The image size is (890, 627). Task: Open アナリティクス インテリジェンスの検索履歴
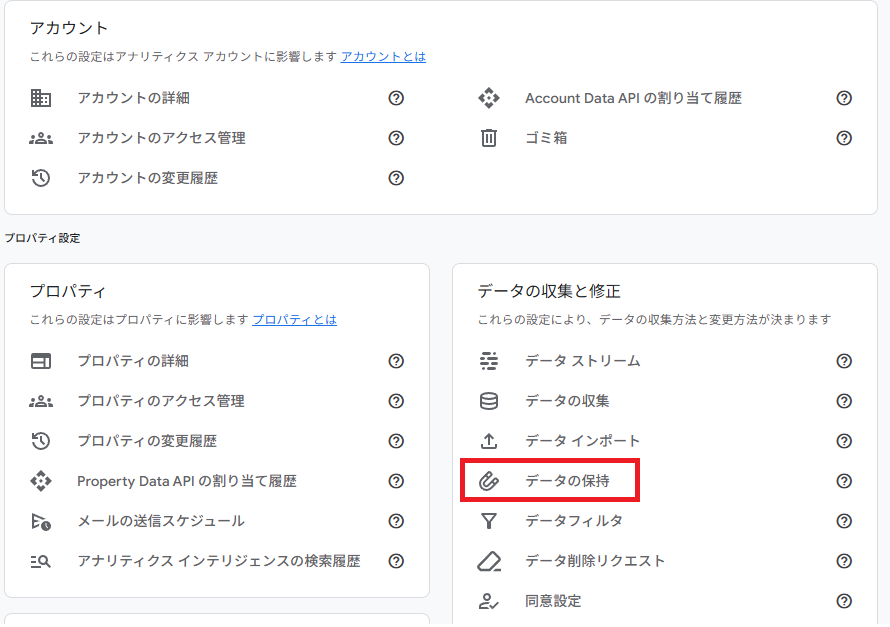(x=219, y=561)
